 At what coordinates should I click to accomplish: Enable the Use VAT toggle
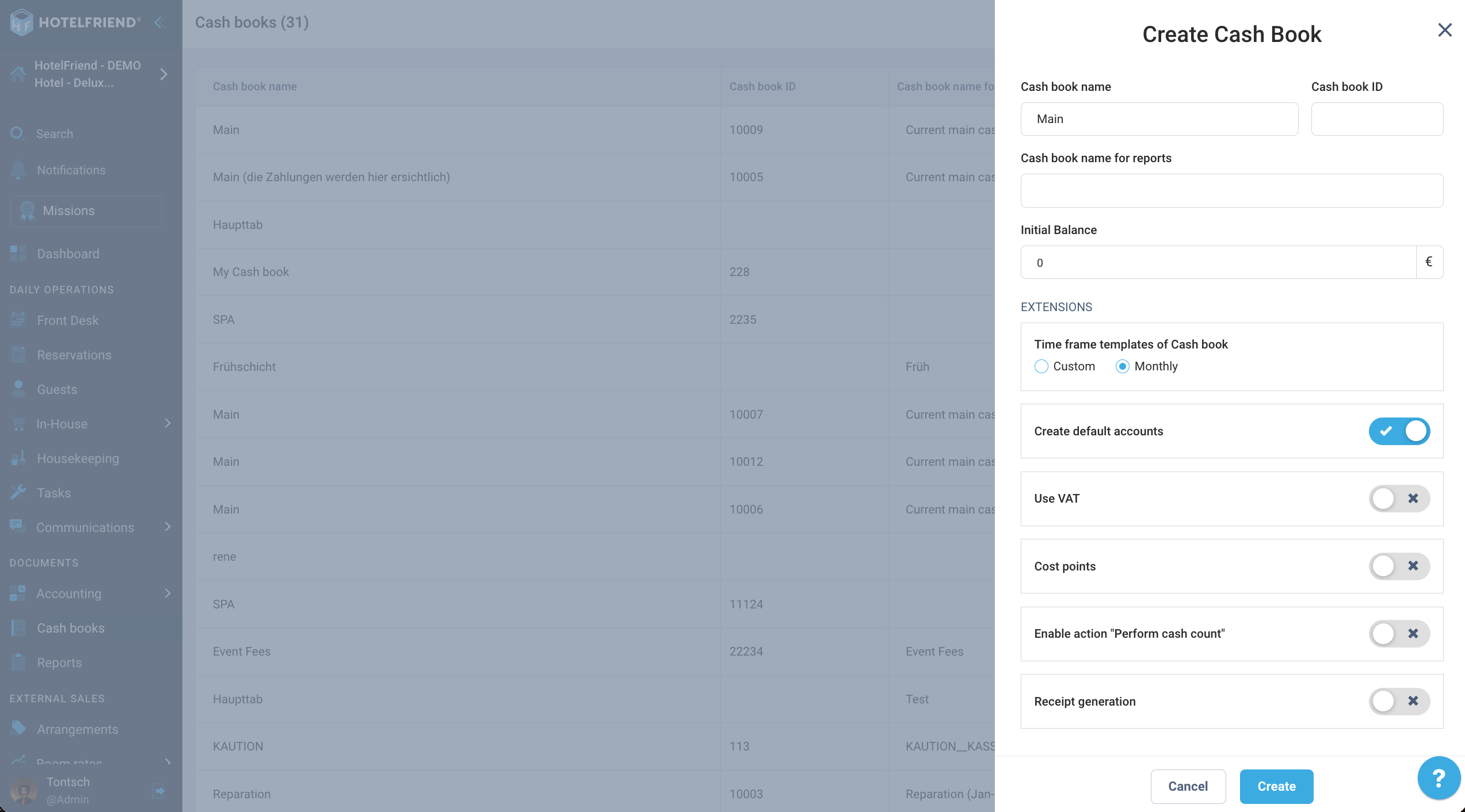[1399, 499]
